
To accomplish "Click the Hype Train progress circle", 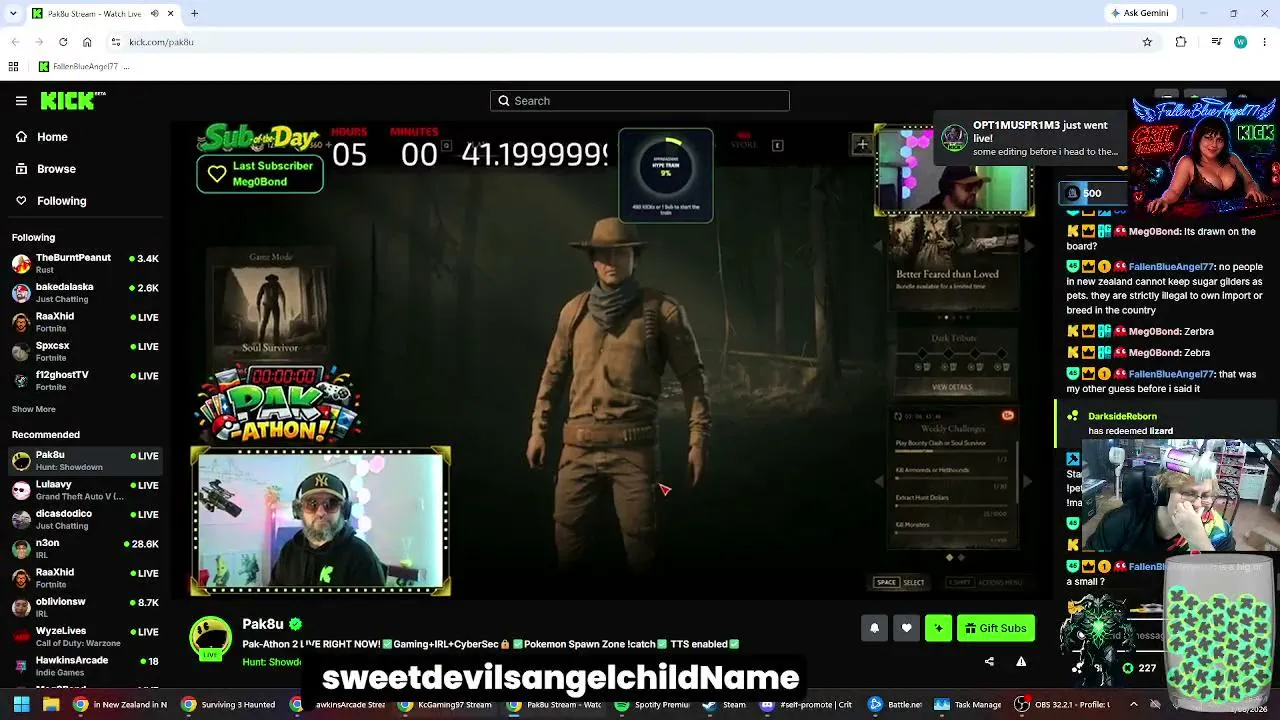I will pos(666,170).
